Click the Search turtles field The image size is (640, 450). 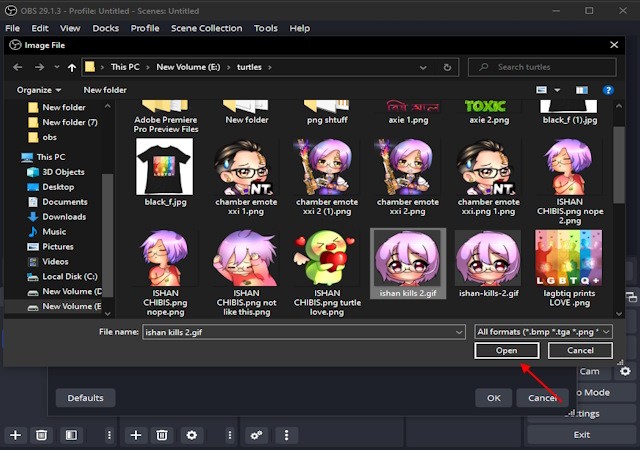coord(542,67)
